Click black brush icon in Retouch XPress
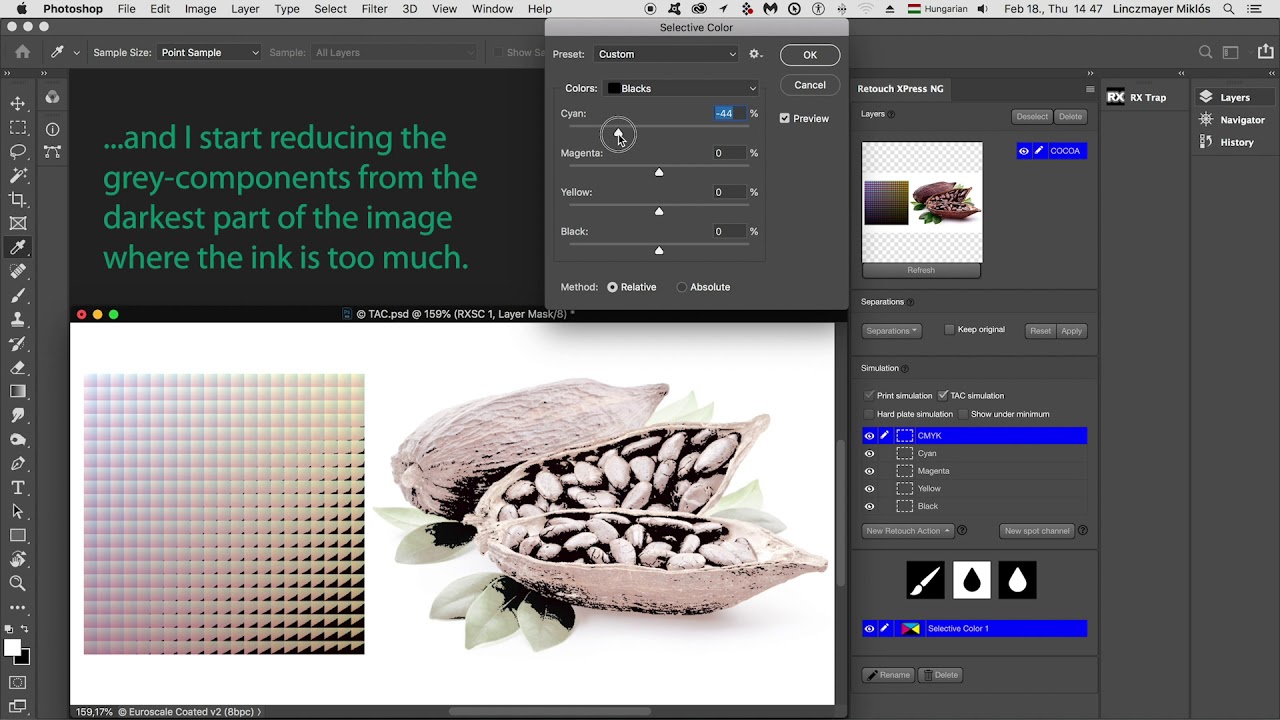The image size is (1280, 720). pos(925,581)
